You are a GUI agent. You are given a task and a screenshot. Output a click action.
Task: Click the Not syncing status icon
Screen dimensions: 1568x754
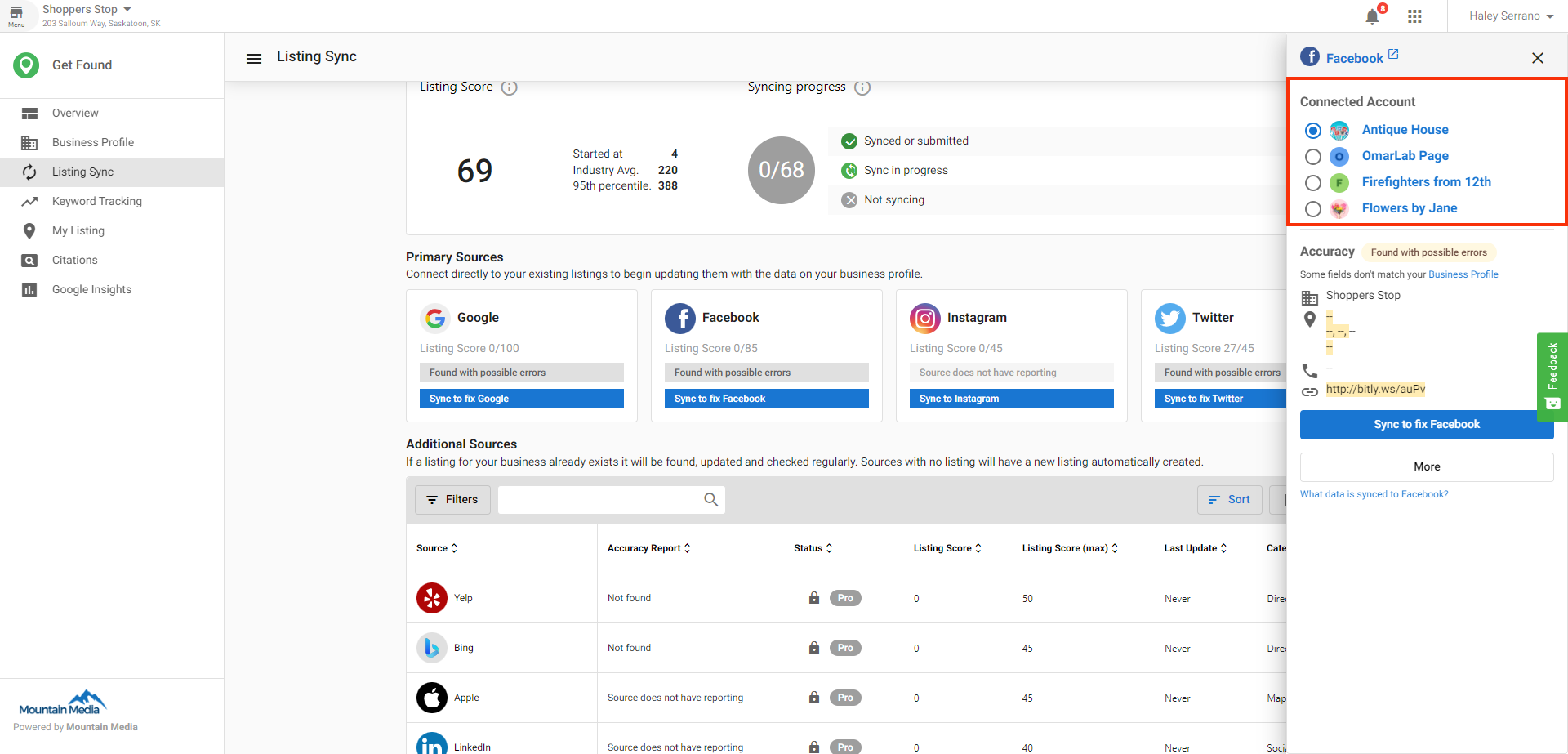[x=850, y=200]
